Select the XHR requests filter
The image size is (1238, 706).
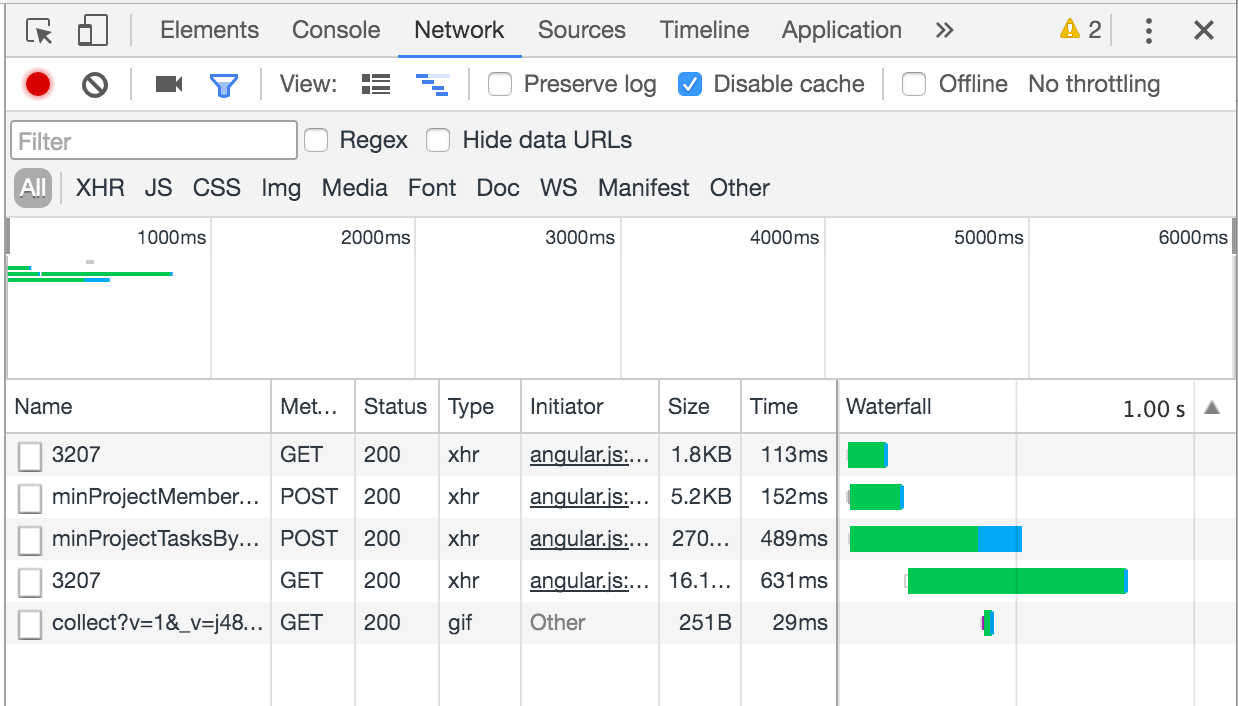tap(99, 188)
